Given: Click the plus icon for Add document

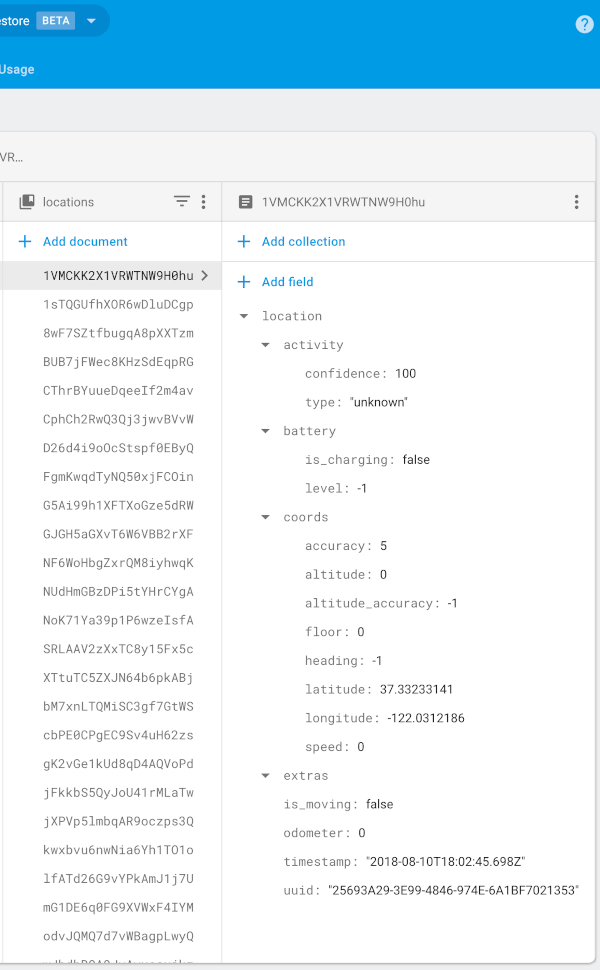Looking at the screenshot, I should coord(25,241).
